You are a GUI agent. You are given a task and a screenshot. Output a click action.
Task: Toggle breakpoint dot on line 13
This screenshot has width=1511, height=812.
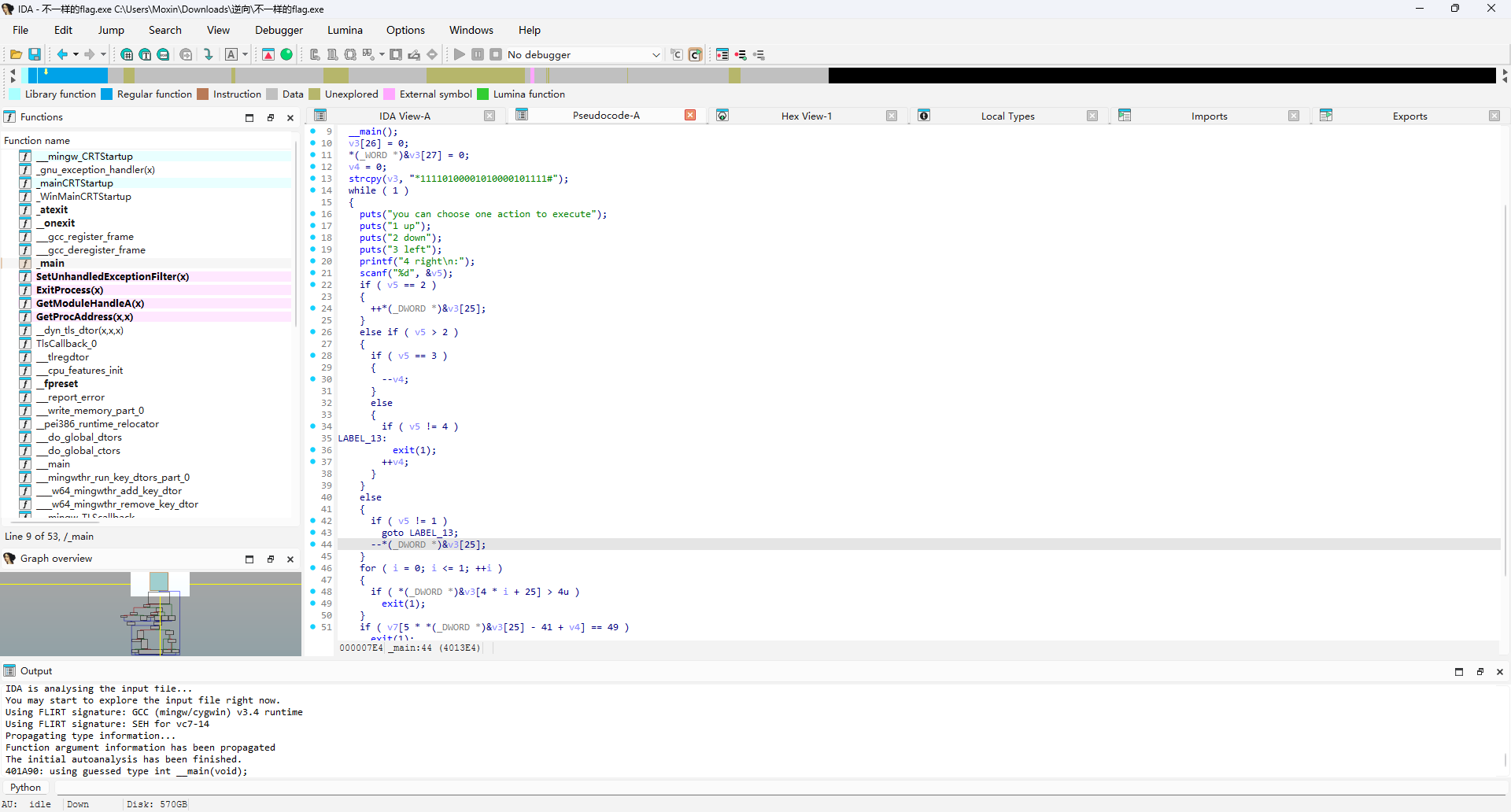[x=313, y=179]
